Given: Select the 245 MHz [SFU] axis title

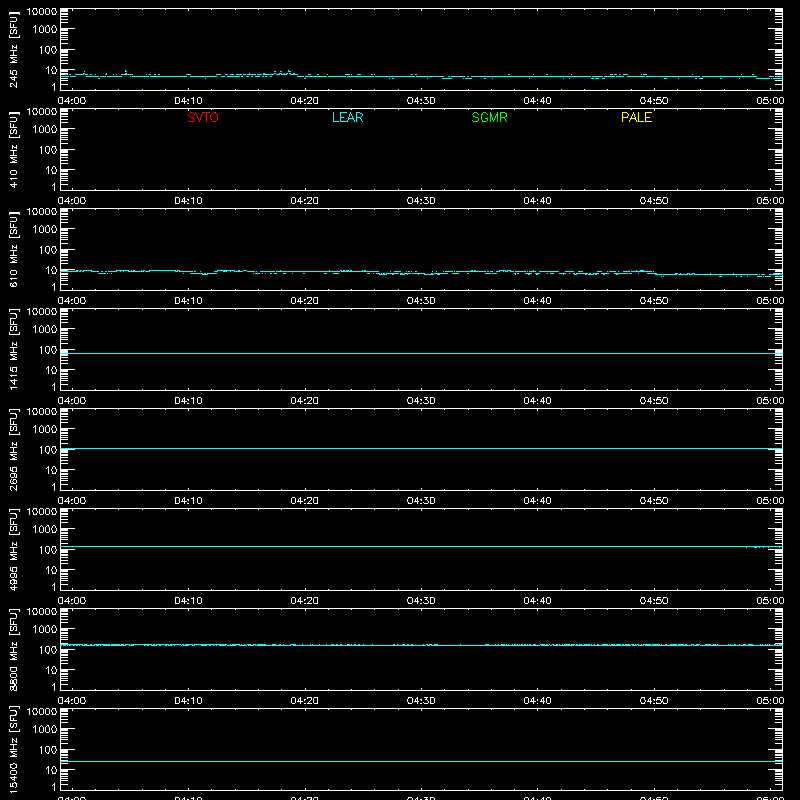Looking at the screenshot, I should coord(13,50).
